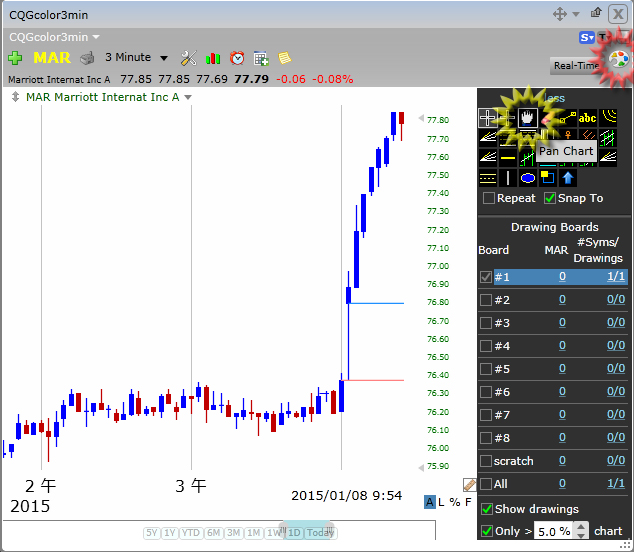
Task: Check the scratch board checkbox
Action: click(x=486, y=461)
